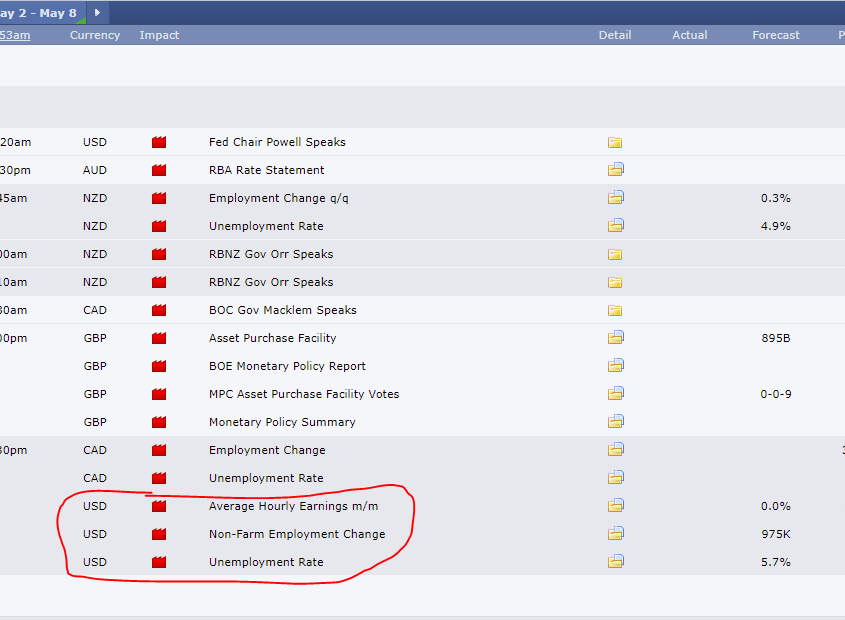The image size is (845, 620).
Task: Select MPC Asset Purchase Facility Votes event
Action: coord(304,394)
